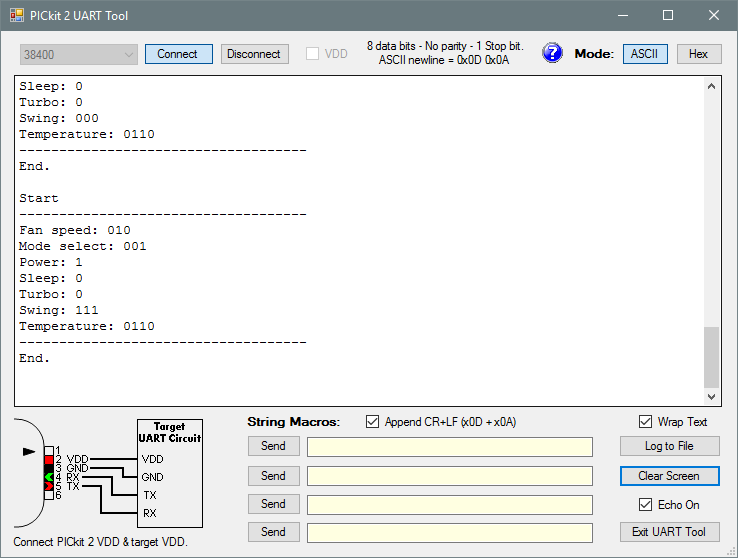Click the Clear Screen button
738x558 pixels.
(669, 476)
